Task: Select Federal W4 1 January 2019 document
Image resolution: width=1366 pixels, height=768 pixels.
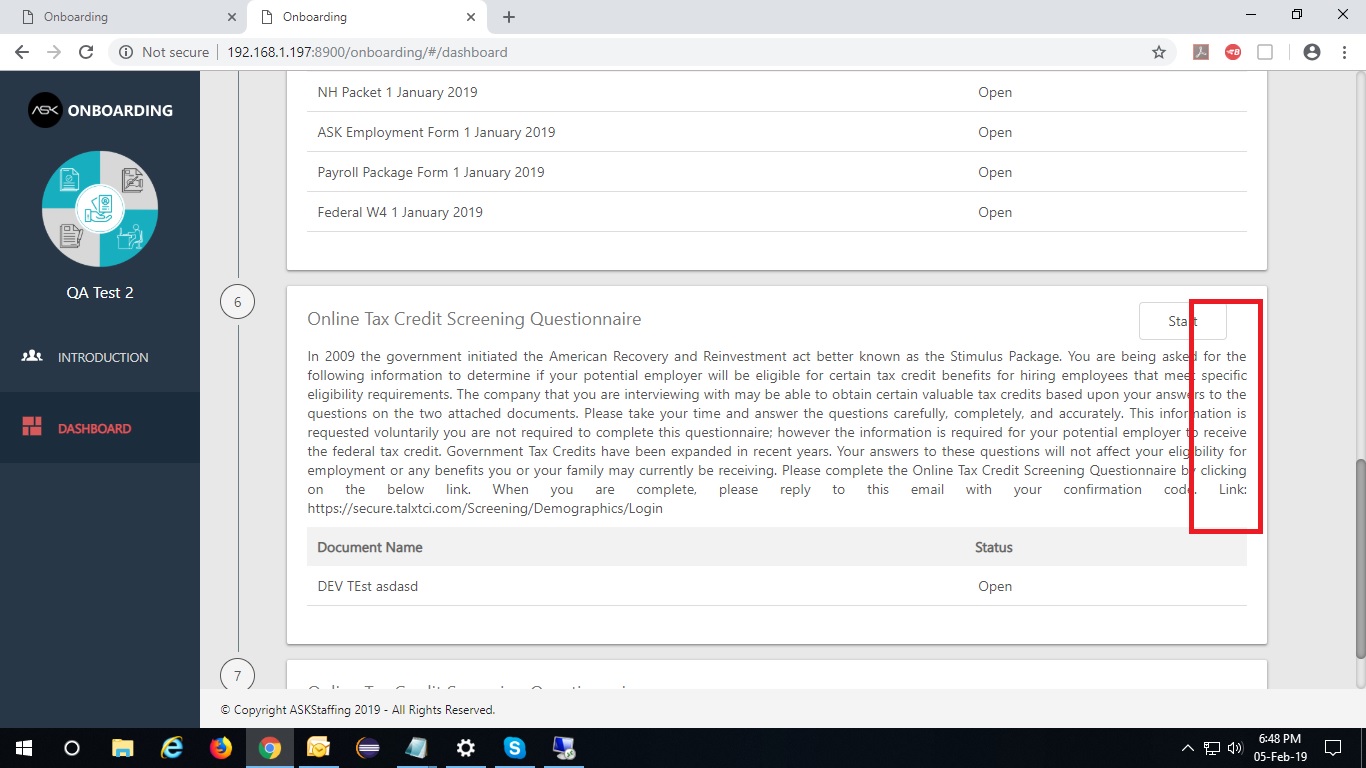Action: (777, 212)
